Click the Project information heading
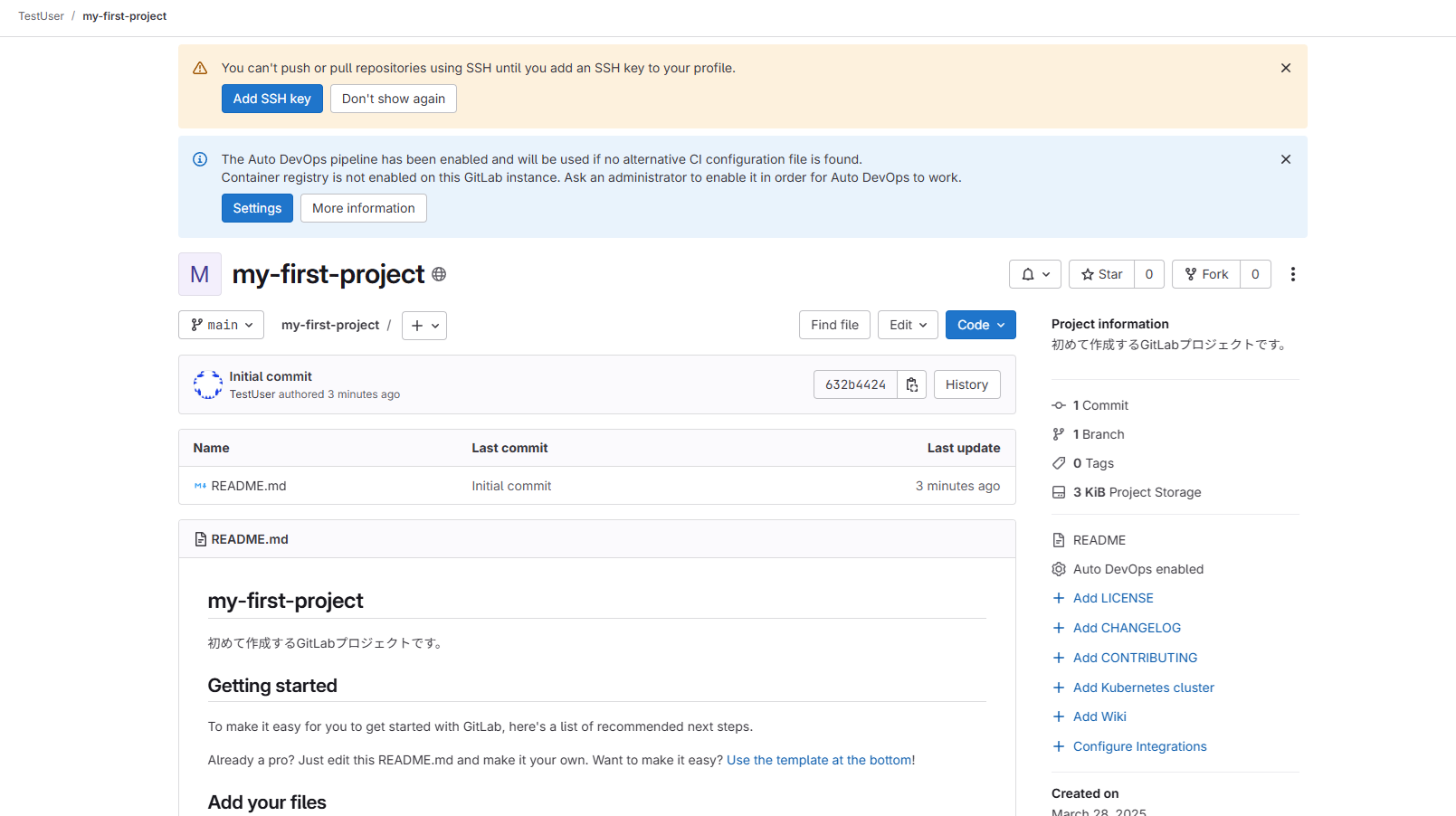 coord(1109,324)
